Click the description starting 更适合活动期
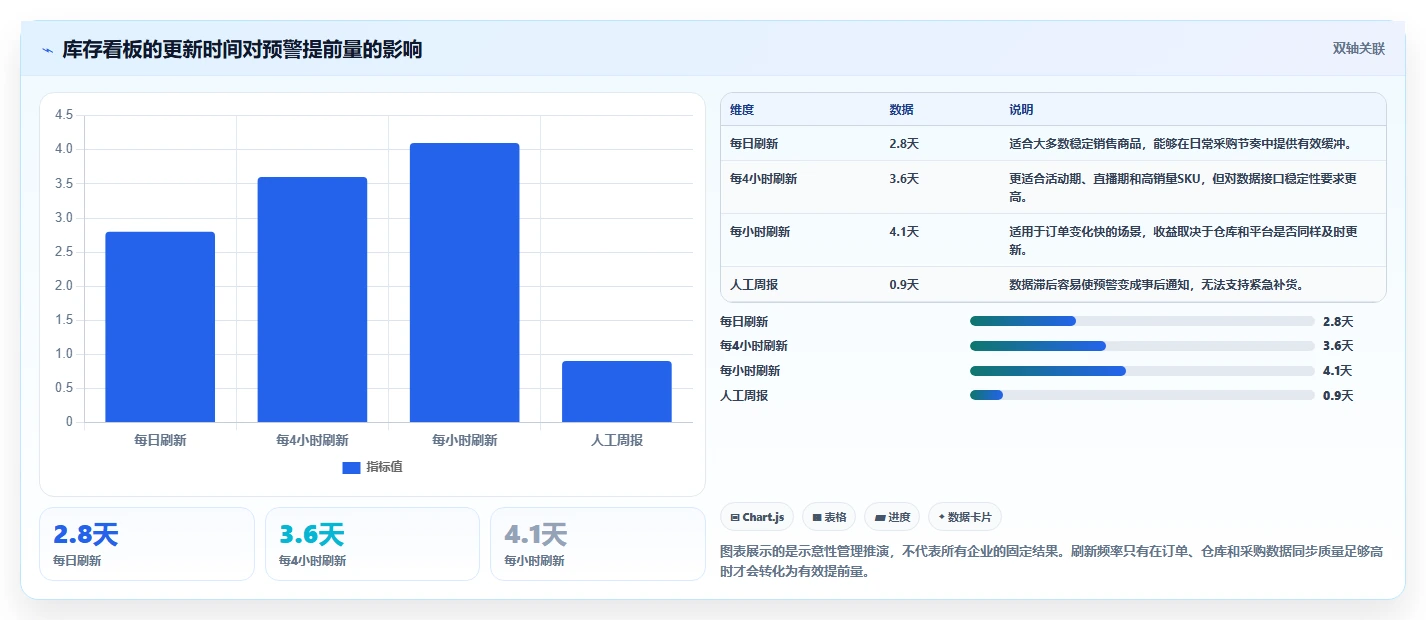1426x620 pixels. (1183, 188)
